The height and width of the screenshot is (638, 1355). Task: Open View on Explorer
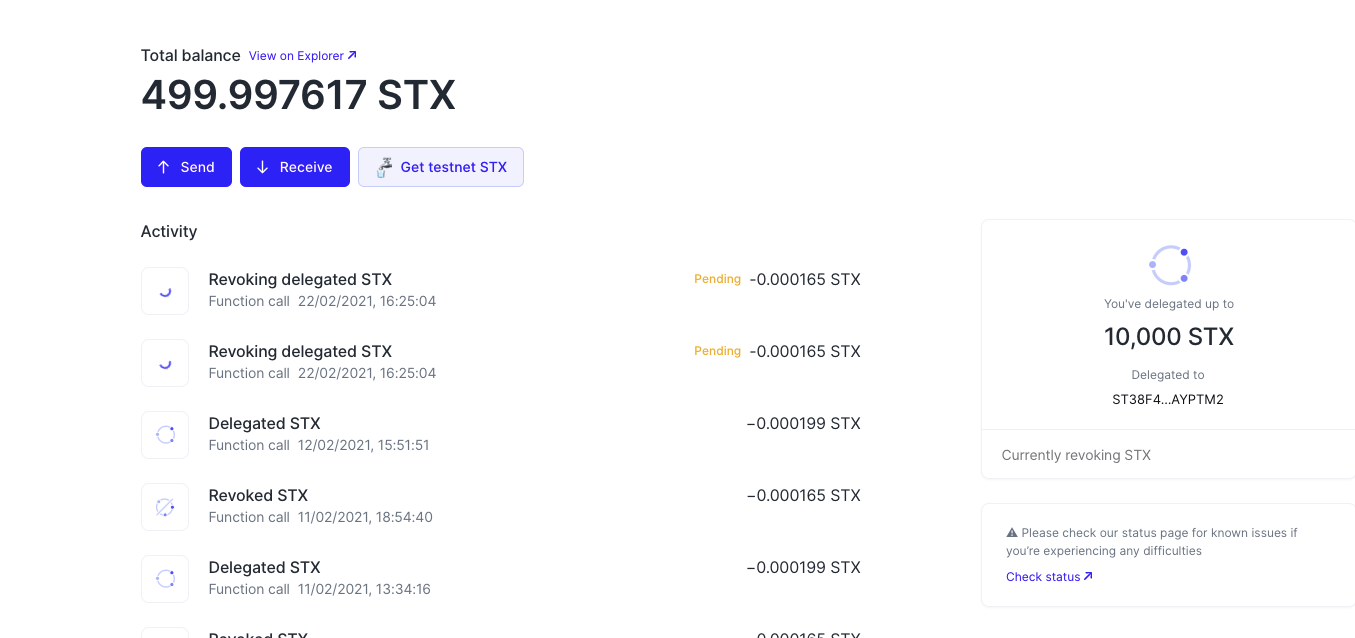(295, 55)
